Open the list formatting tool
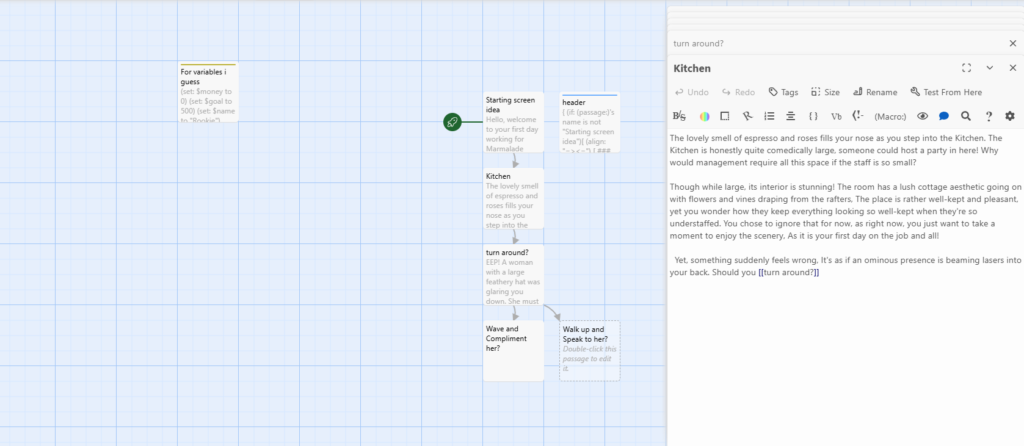The height and width of the screenshot is (446, 1024). [769, 116]
